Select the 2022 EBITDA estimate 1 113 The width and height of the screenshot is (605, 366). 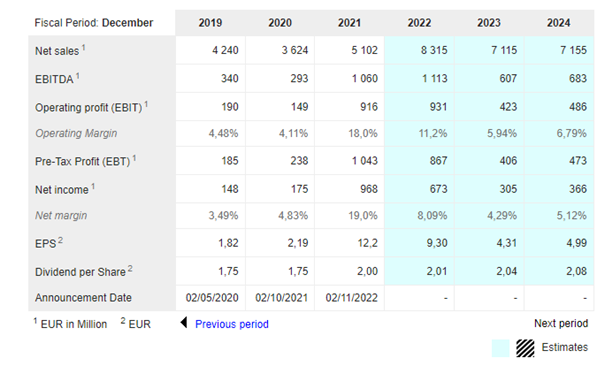click(x=434, y=78)
